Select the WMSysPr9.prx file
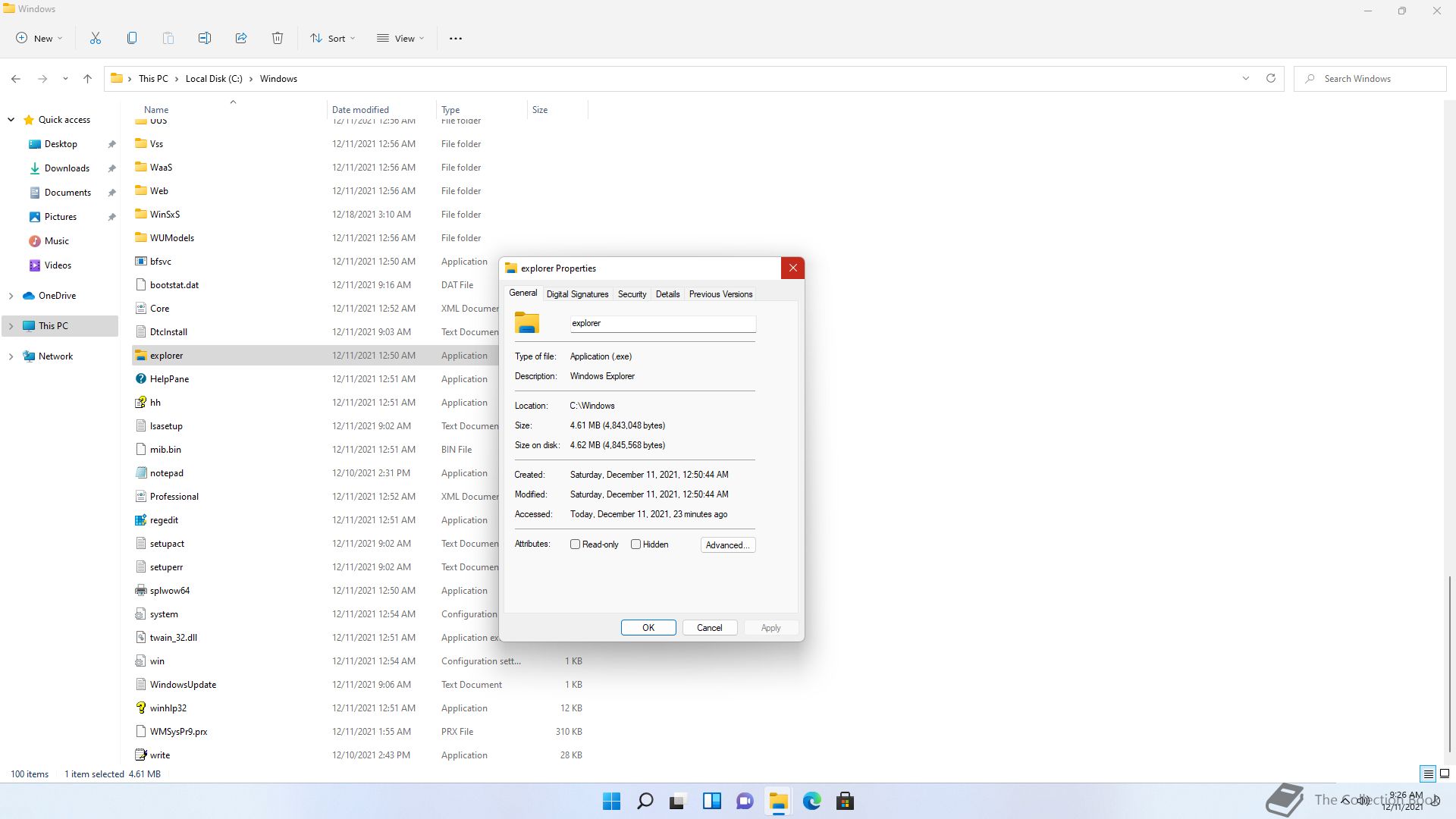 click(360, 732)
